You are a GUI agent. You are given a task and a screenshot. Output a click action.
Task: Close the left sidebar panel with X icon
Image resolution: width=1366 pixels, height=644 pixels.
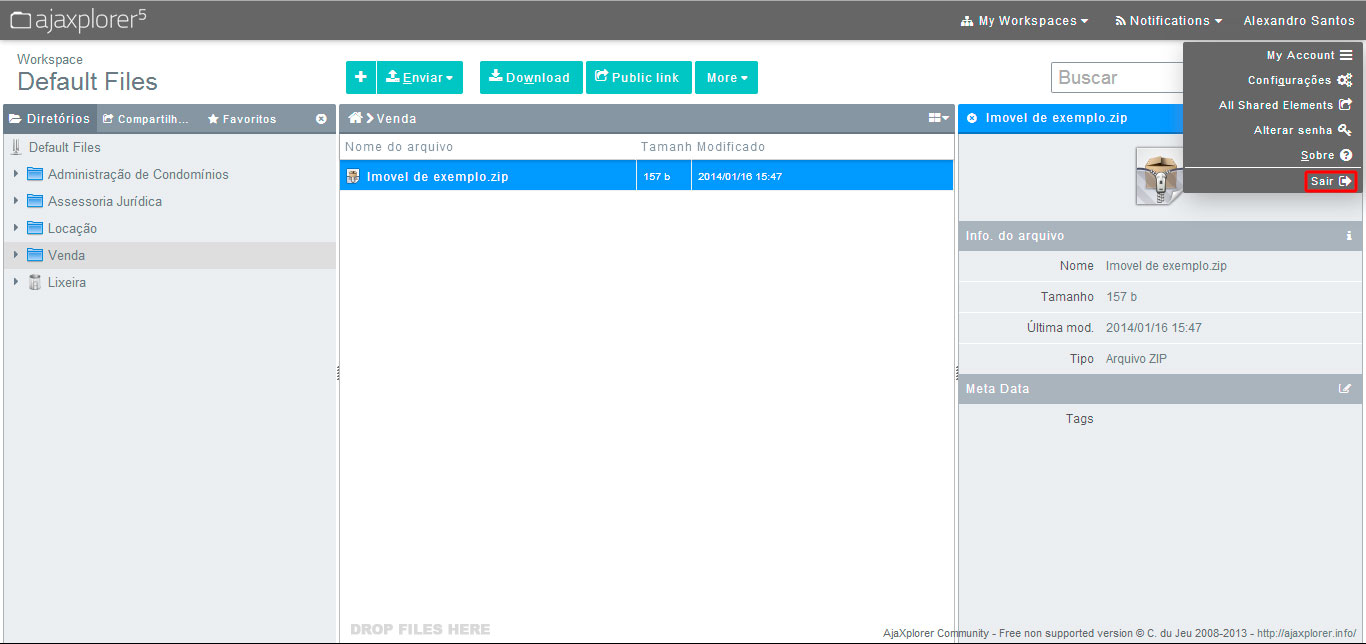click(321, 119)
